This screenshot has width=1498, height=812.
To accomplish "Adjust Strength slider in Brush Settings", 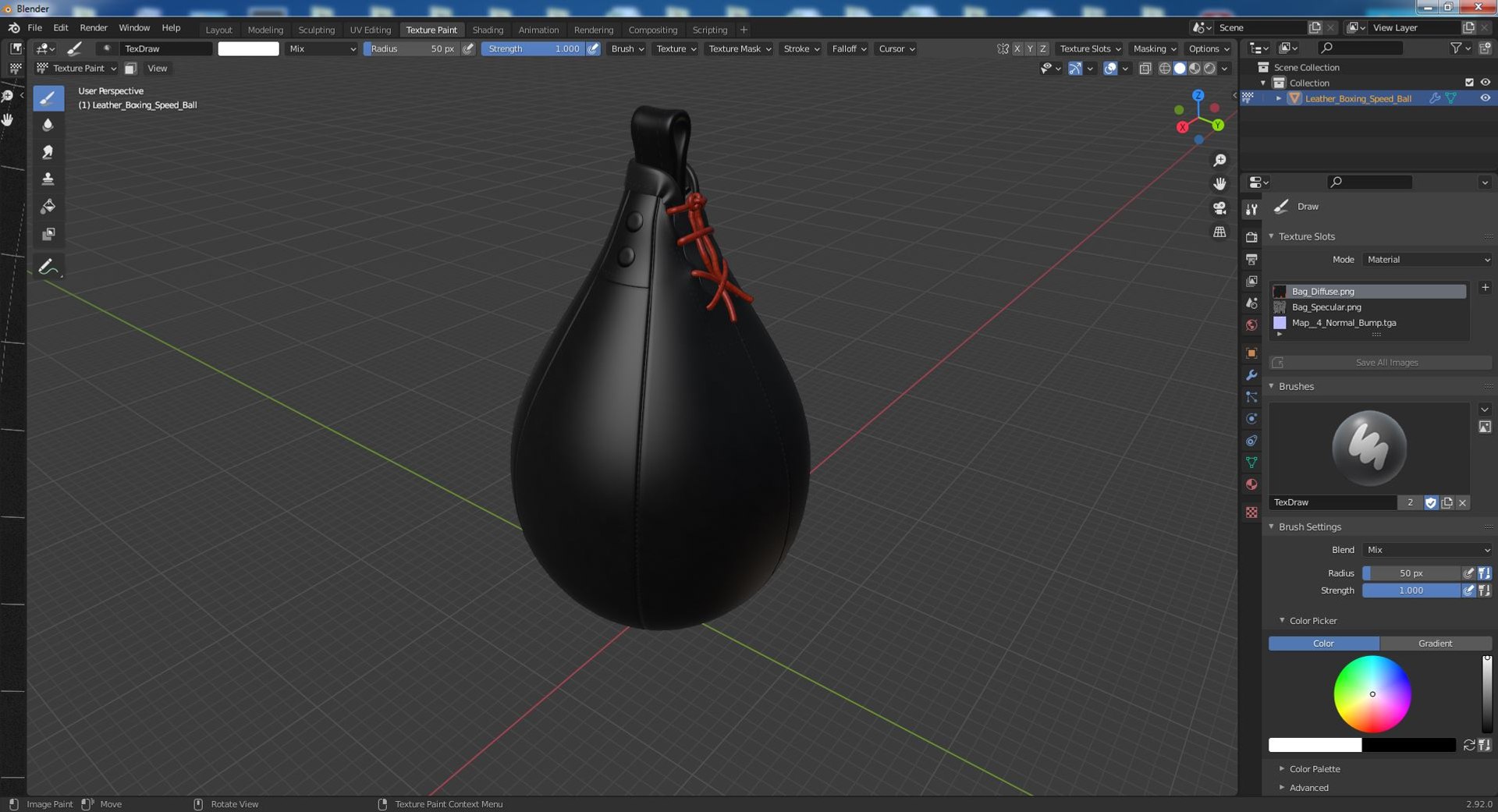I will (1411, 591).
